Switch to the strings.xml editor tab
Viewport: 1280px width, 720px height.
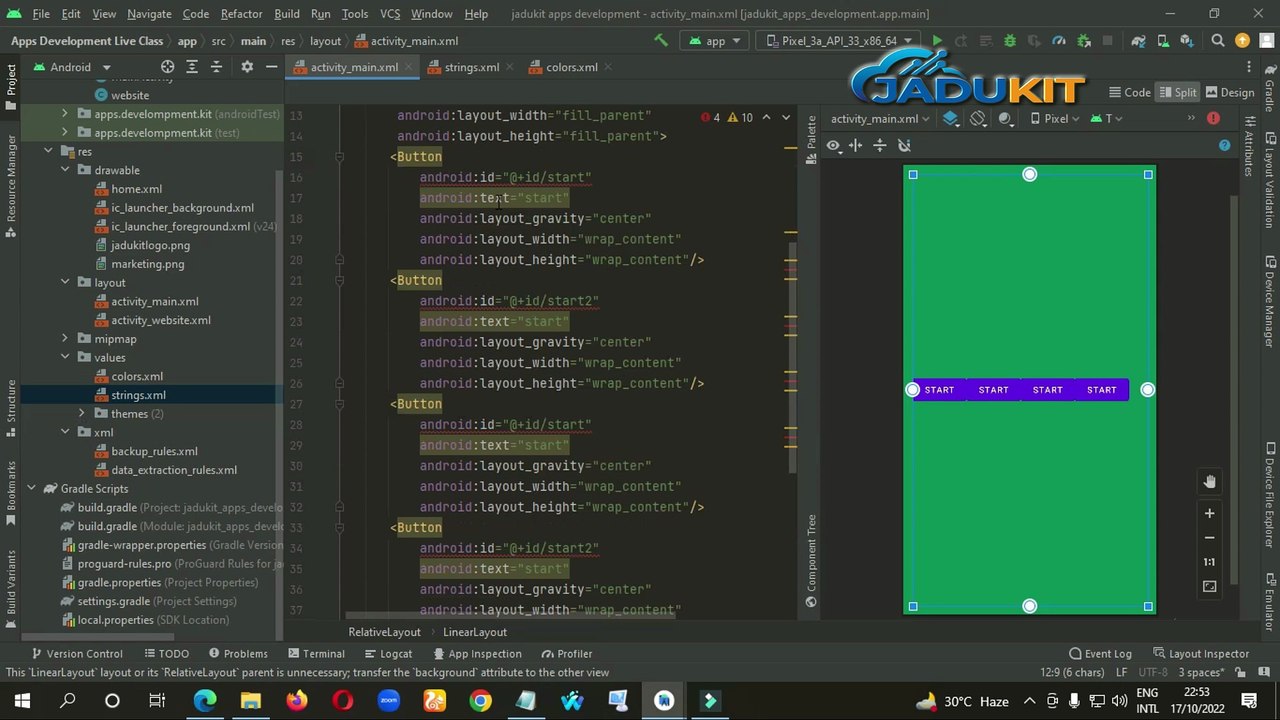471,67
